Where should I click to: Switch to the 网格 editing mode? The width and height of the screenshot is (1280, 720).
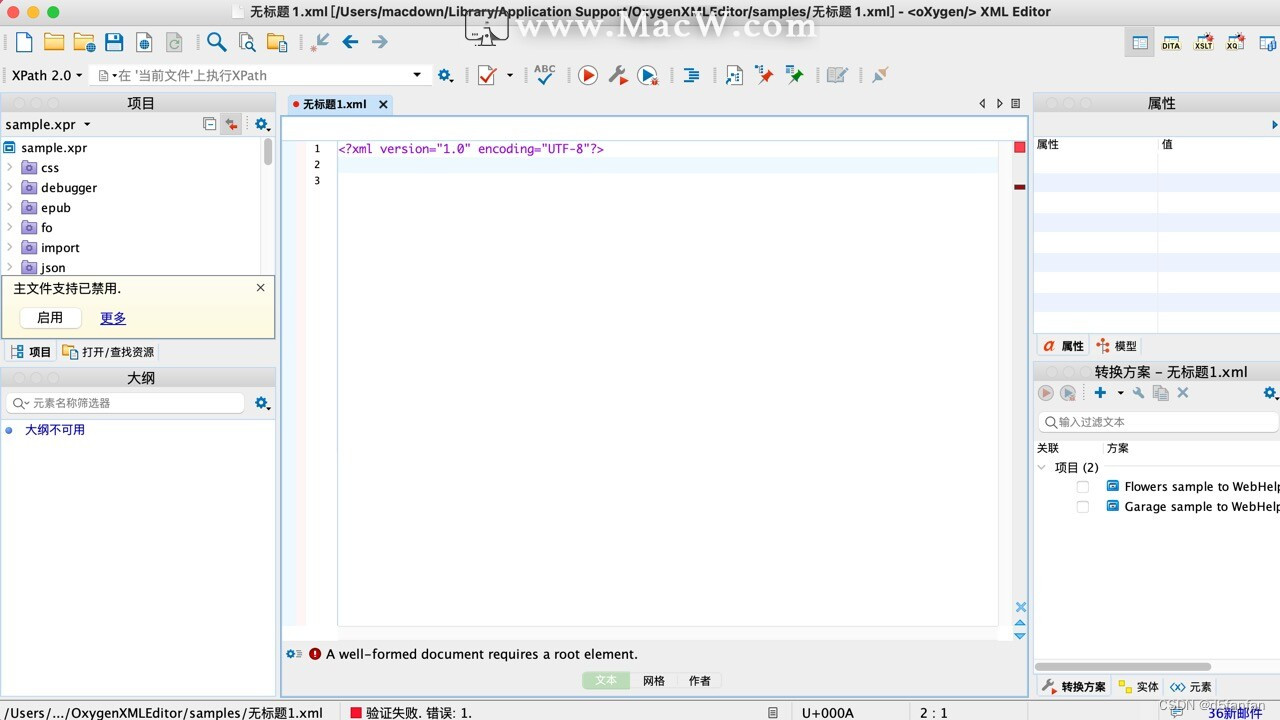(x=653, y=680)
